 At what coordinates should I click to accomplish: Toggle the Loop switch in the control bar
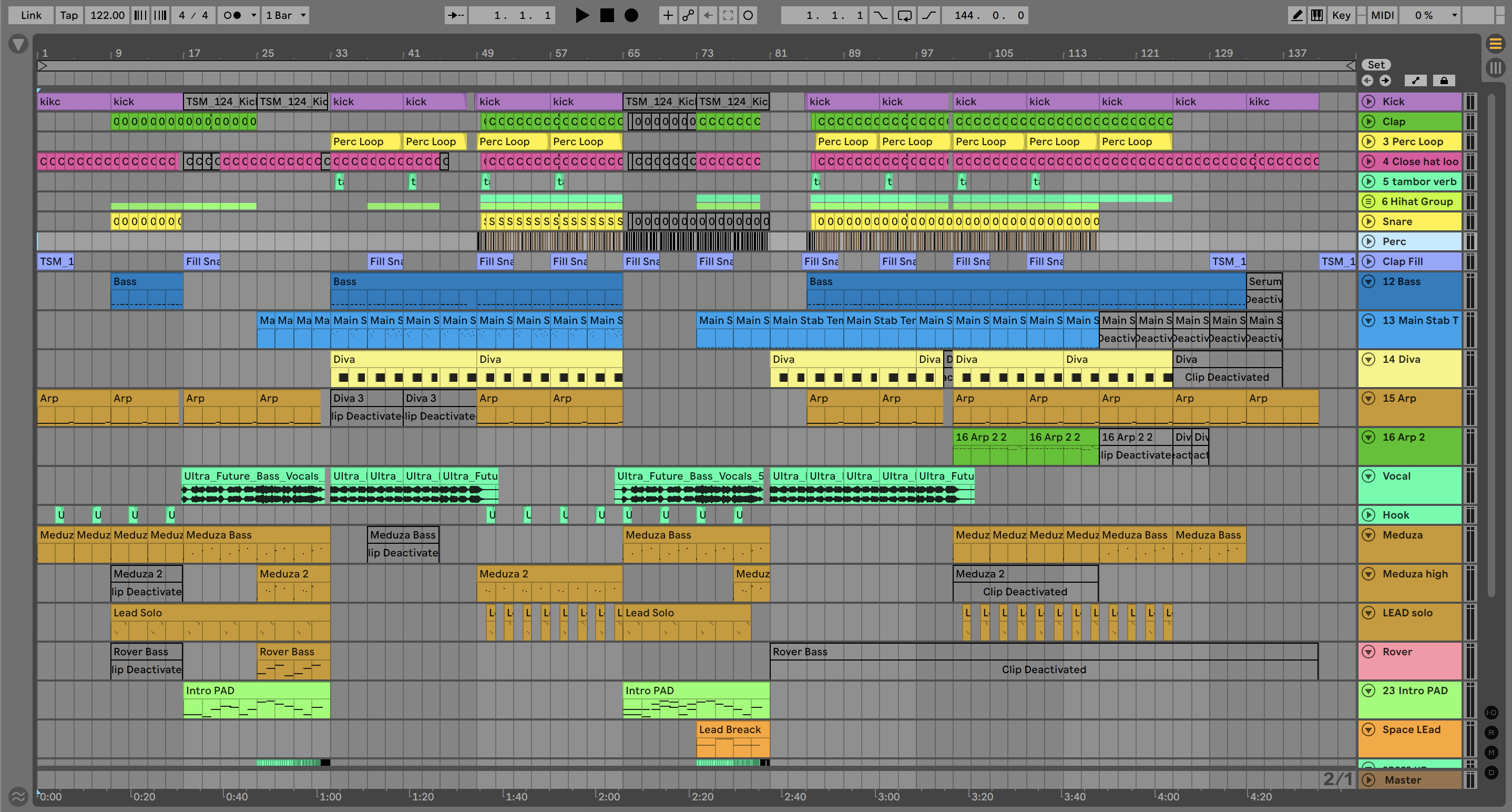click(x=904, y=15)
